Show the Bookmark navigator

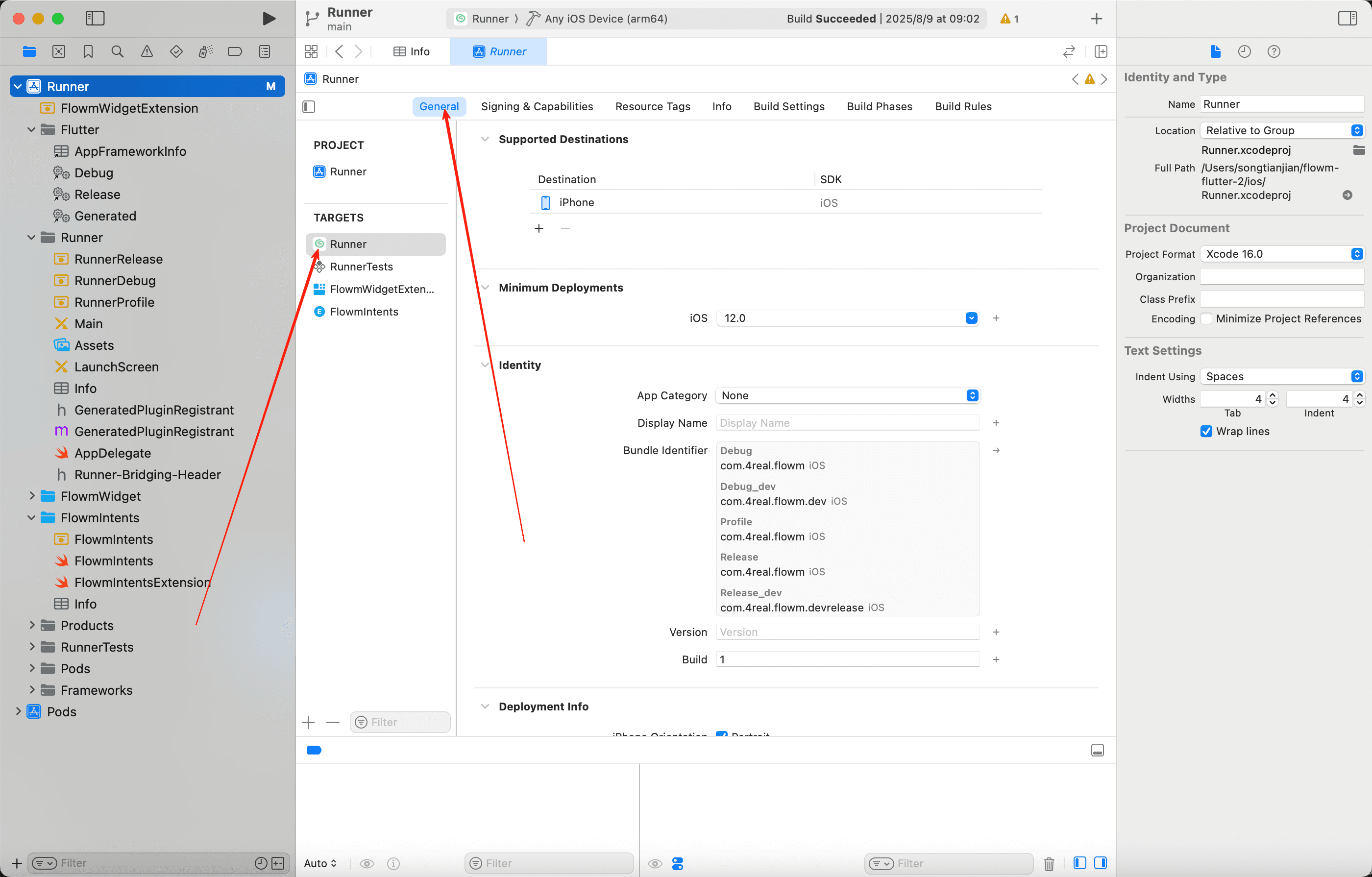pos(88,51)
